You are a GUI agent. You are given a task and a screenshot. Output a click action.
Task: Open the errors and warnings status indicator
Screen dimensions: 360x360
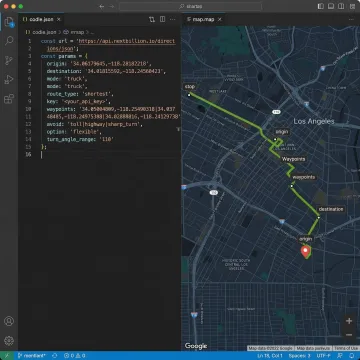[74, 356]
